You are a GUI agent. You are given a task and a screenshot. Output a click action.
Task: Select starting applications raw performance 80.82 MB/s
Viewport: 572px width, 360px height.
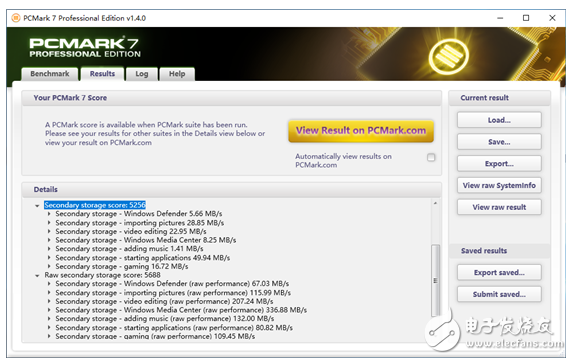[x=174, y=328]
